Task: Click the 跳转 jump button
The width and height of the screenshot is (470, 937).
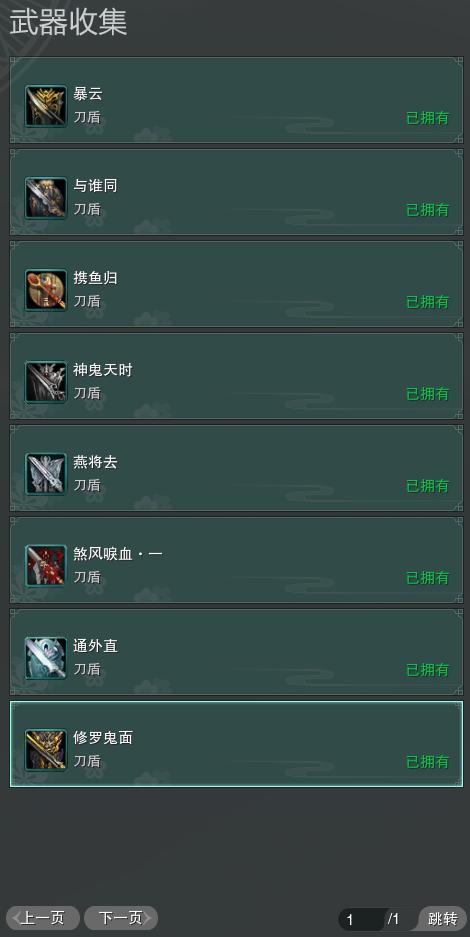Action: (443, 918)
